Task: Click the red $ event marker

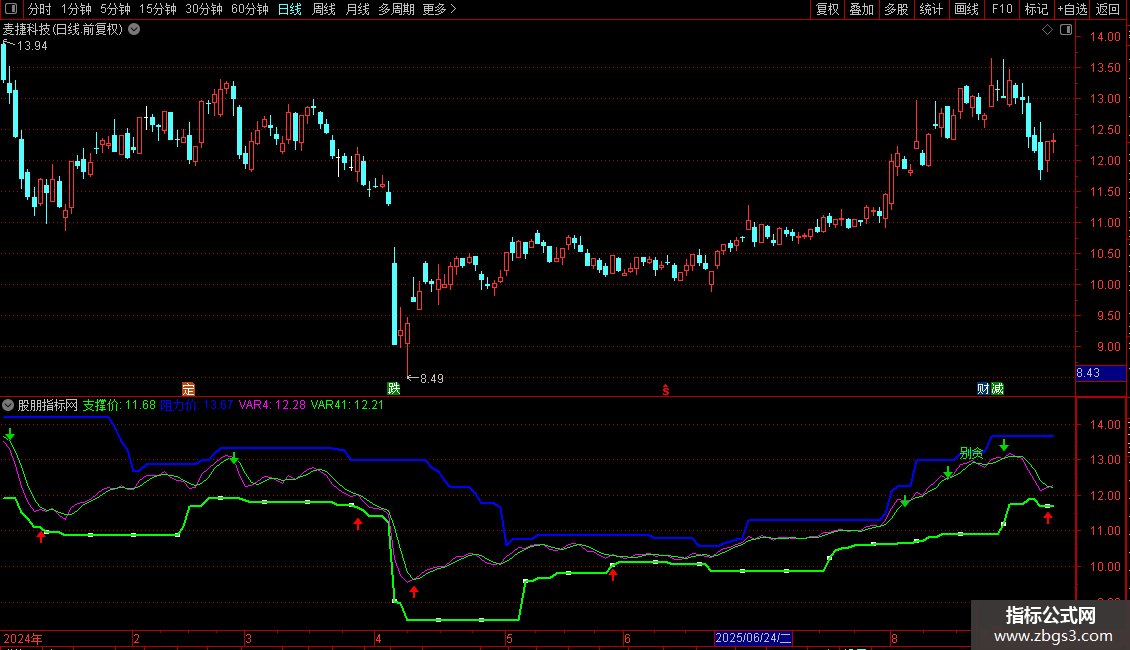Action: [666, 390]
